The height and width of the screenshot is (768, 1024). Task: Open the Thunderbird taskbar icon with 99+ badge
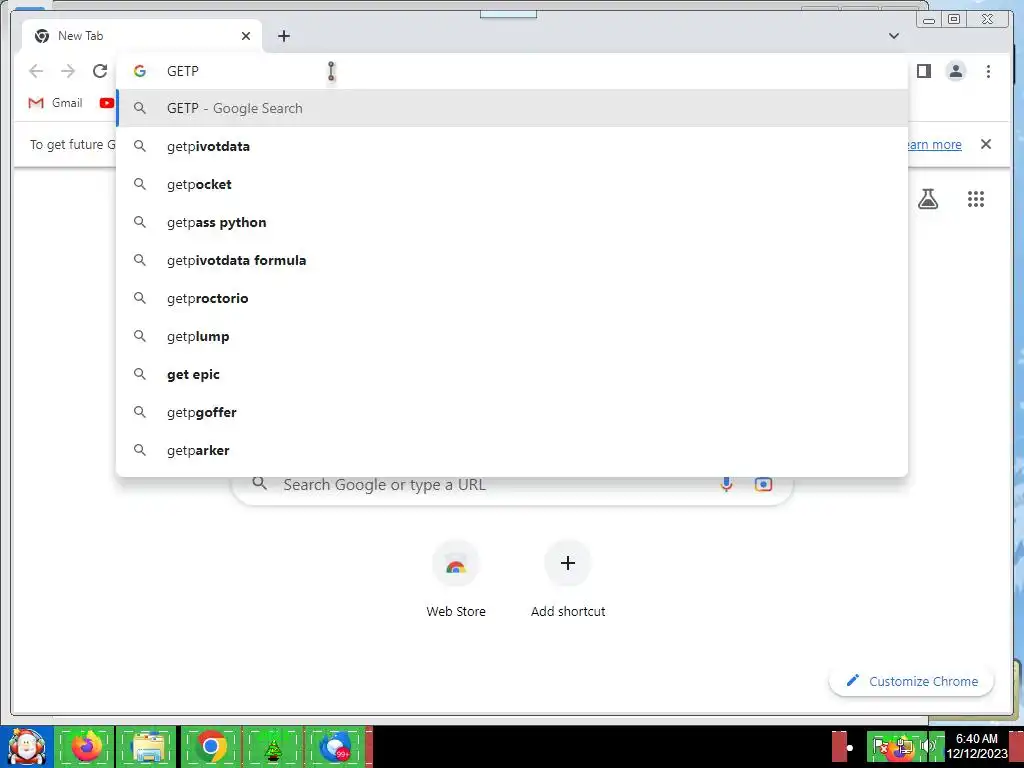coord(336,746)
